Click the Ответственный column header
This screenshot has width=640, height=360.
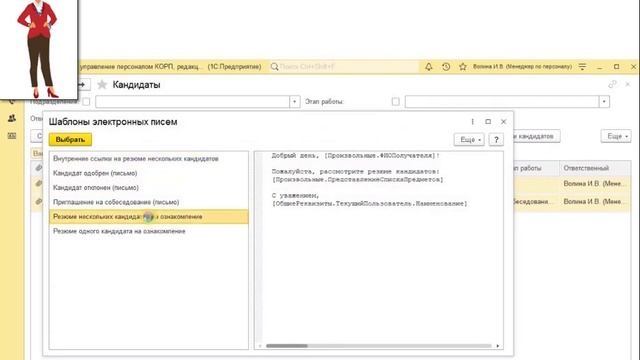(x=594, y=168)
